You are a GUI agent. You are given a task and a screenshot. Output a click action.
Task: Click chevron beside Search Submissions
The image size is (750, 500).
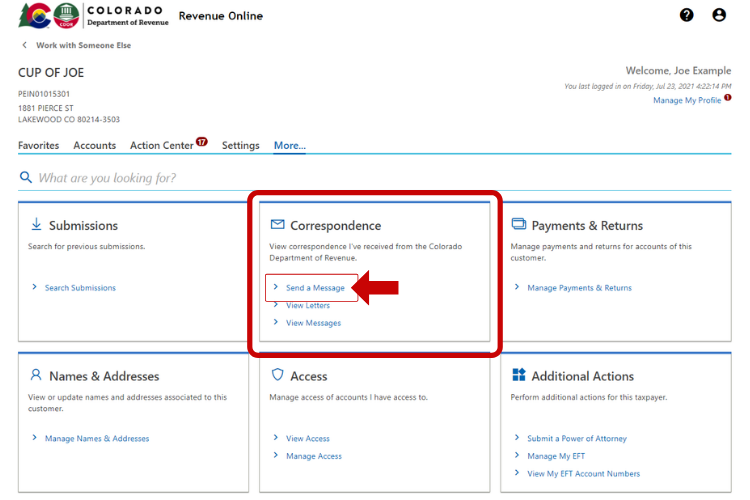[x=35, y=287]
